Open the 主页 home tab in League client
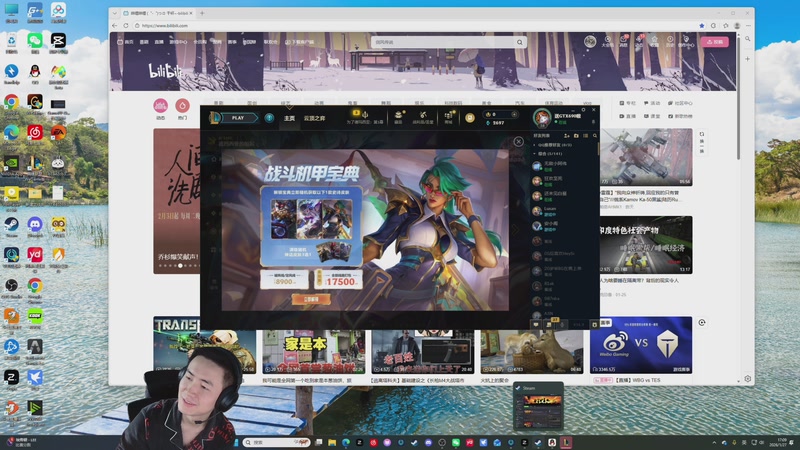 (289, 118)
